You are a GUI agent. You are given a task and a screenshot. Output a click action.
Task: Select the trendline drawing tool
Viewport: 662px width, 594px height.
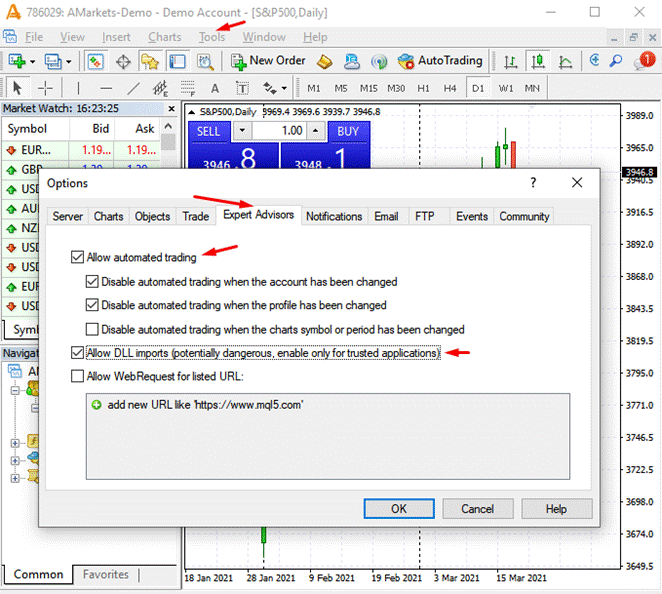tap(133, 88)
